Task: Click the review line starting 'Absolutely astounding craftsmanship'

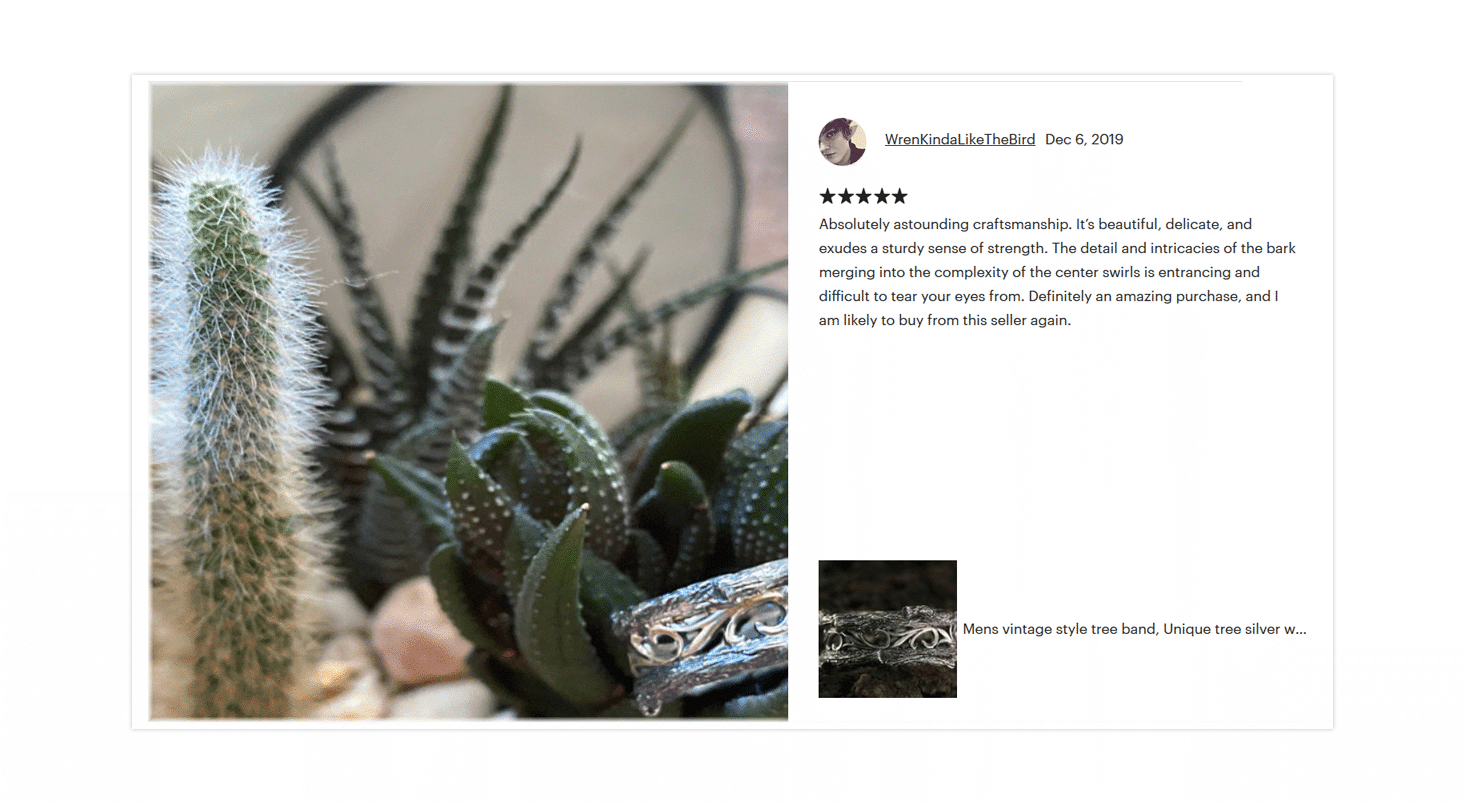Action: [1035, 224]
